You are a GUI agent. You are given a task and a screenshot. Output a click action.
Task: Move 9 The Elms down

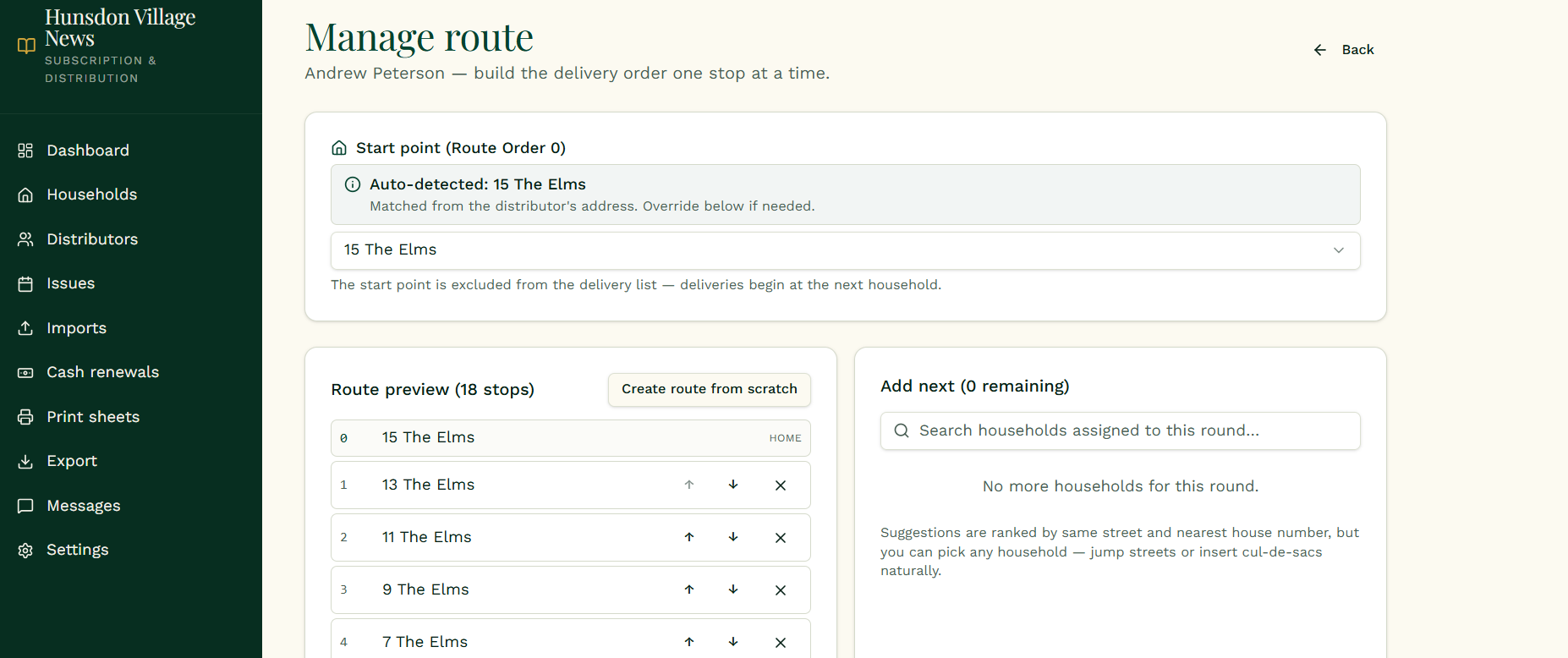tap(733, 589)
